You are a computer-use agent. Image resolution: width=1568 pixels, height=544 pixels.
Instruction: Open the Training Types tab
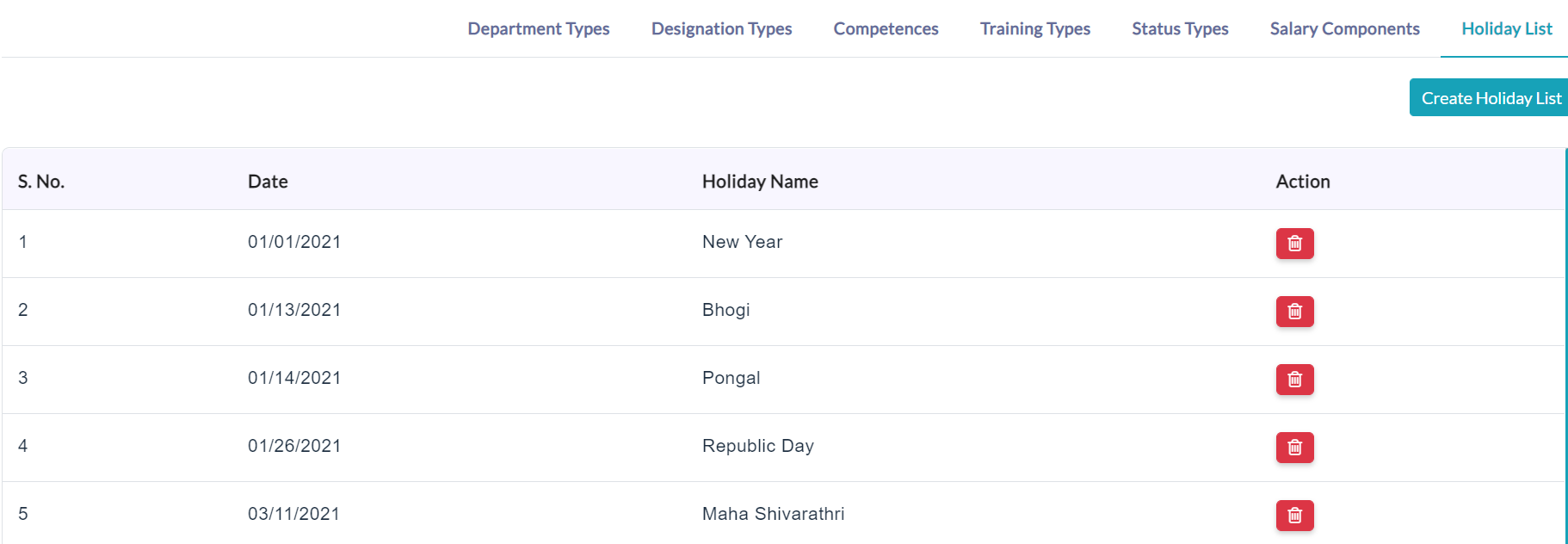1035,28
